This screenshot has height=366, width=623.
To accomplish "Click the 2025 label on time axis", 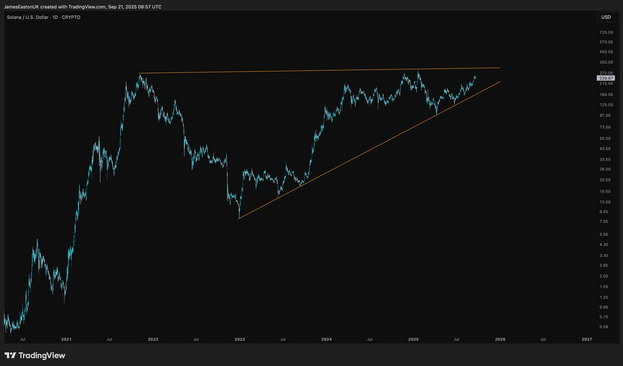I will coord(414,339).
